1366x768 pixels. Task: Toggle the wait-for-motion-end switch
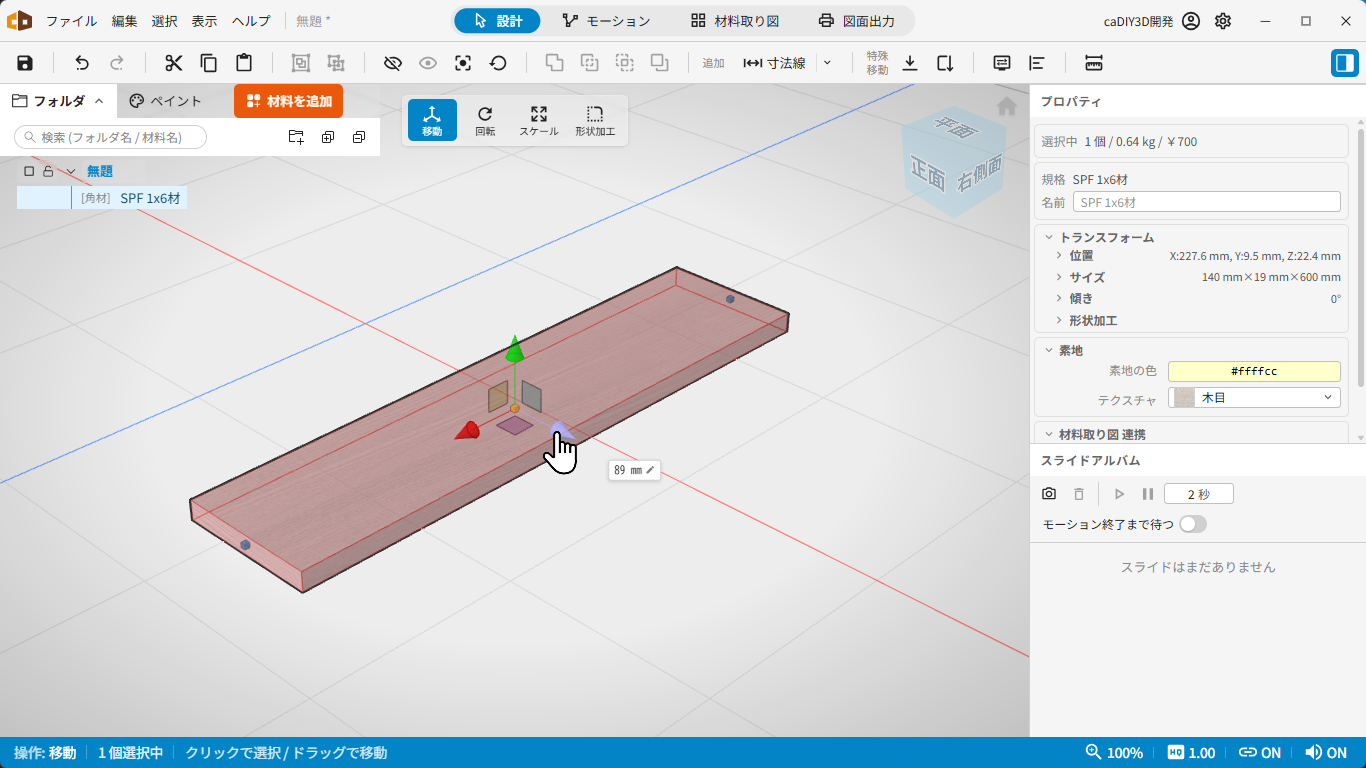(1193, 524)
